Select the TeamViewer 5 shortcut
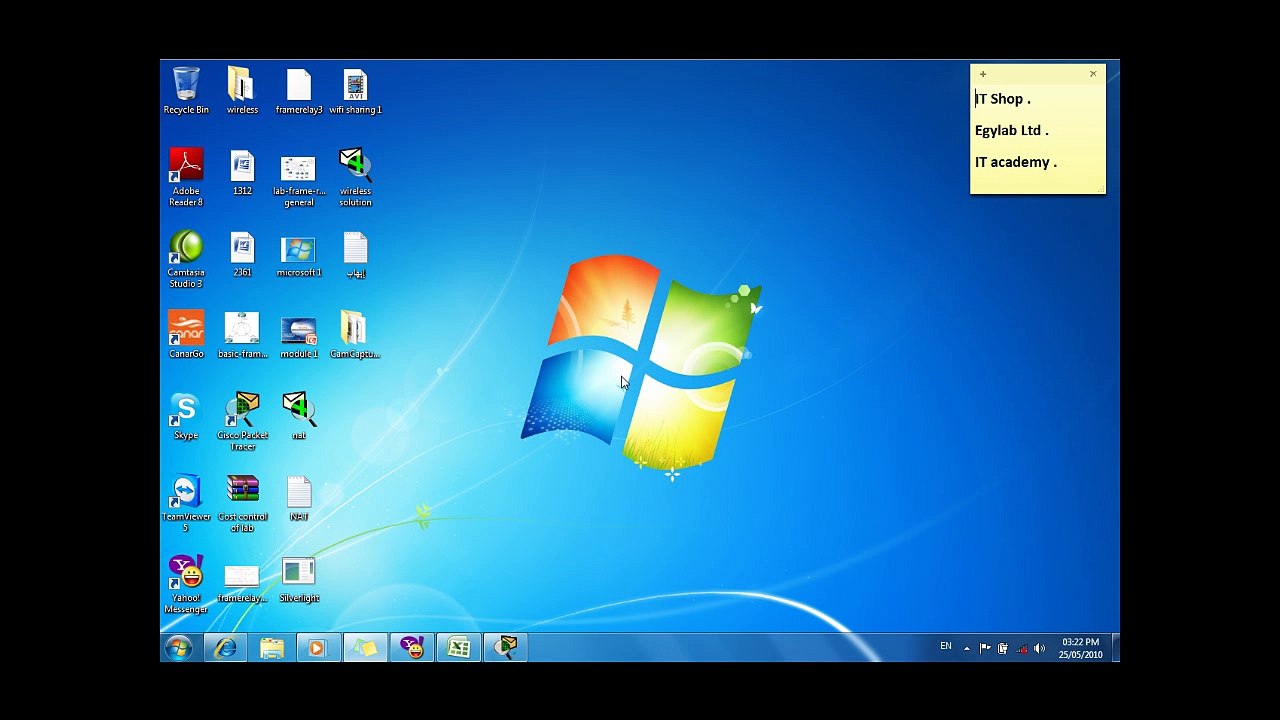This screenshot has height=720, width=1280. (186, 503)
